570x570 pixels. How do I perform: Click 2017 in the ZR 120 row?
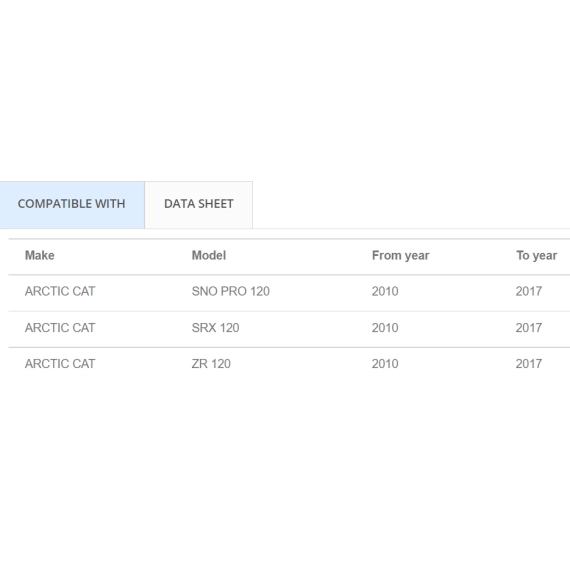coord(529,364)
